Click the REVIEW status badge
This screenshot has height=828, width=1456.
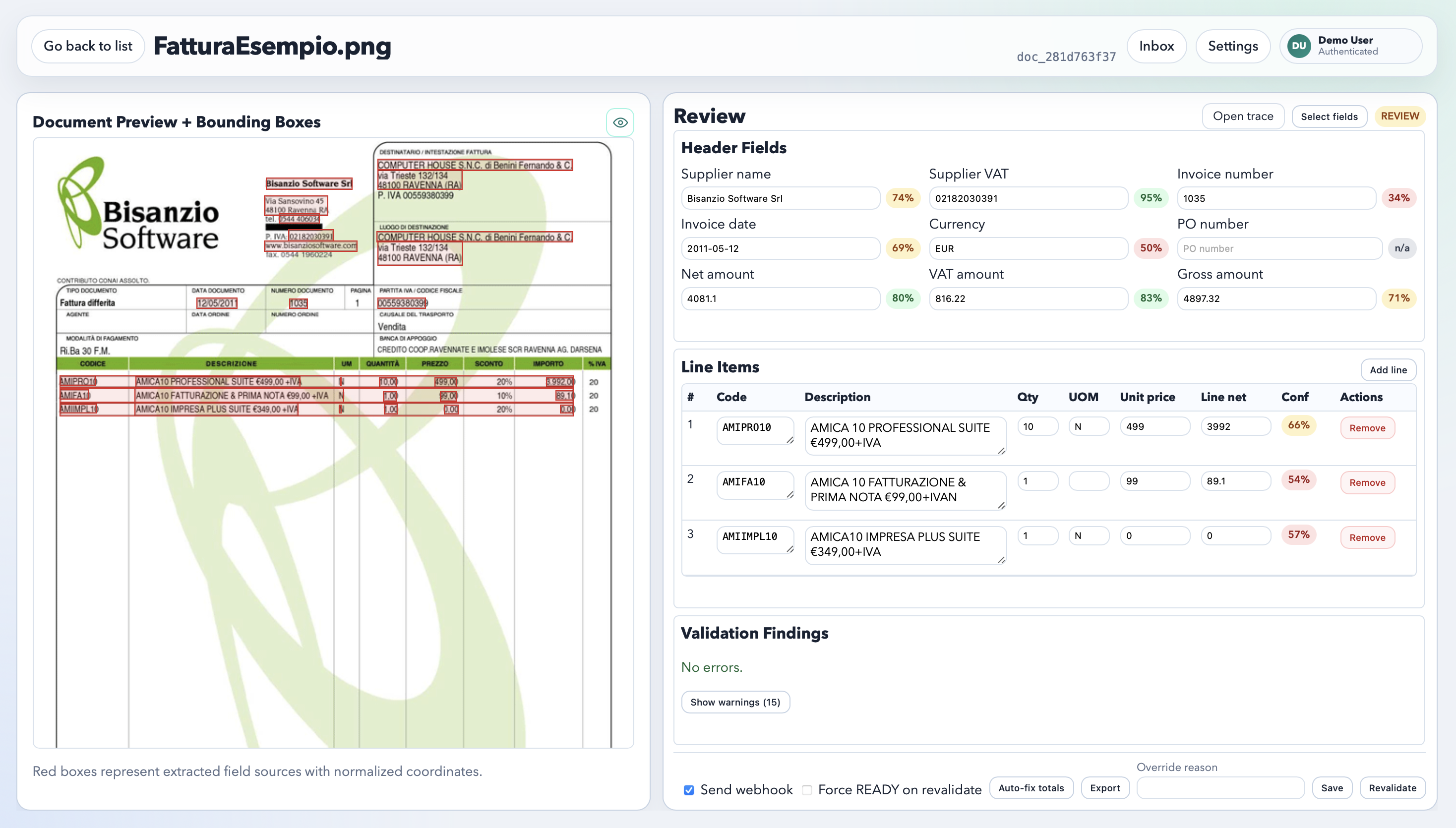click(1399, 116)
